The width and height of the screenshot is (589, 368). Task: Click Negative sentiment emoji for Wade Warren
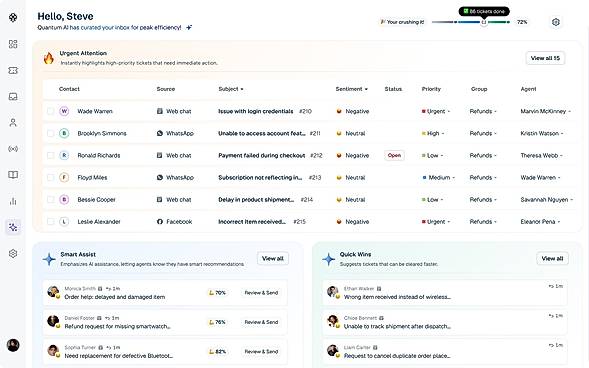click(339, 111)
